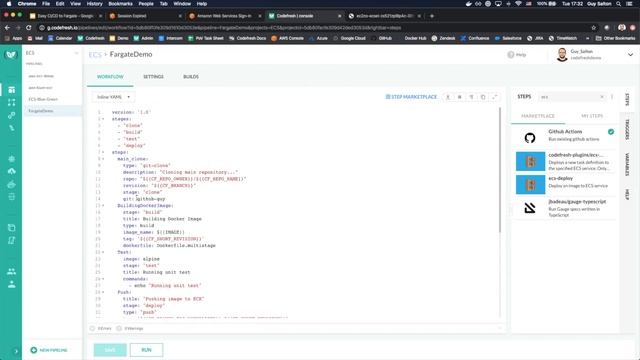Viewport: 640px width, 360px height.
Task: Select the FargateDemo pipeline in list
Action: [x=52, y=111]
